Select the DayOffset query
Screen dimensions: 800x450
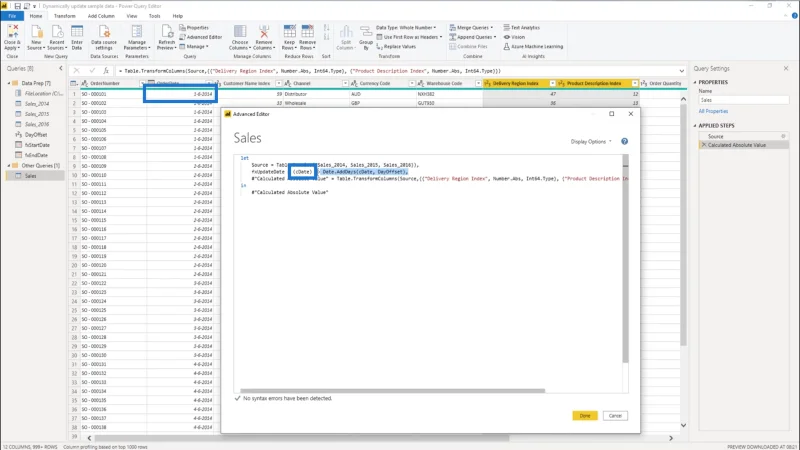tap(36, 135)
